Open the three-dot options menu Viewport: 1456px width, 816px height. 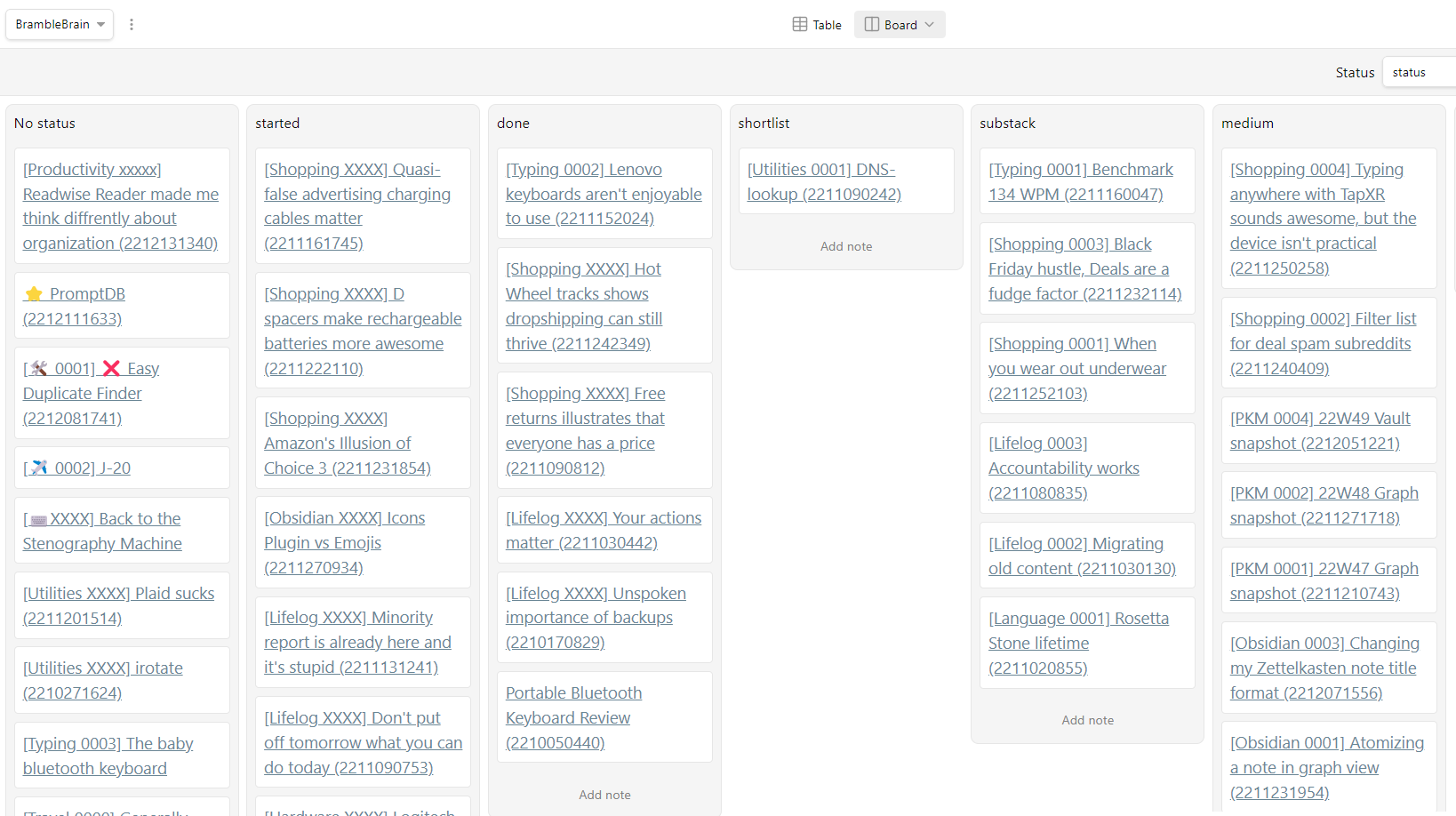point(132,24)
